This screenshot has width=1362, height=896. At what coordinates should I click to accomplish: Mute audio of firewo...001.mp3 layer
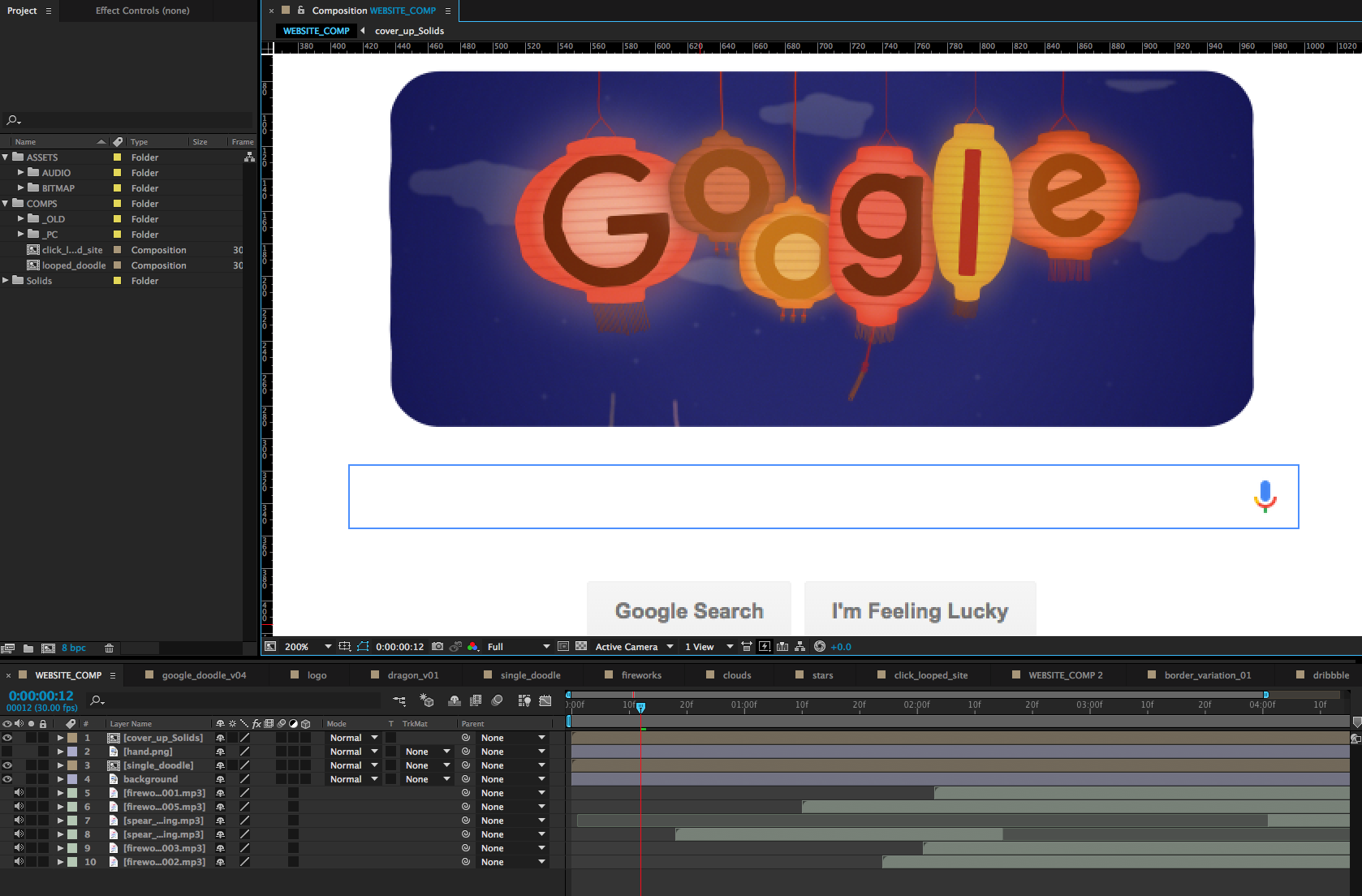[19, 793]
